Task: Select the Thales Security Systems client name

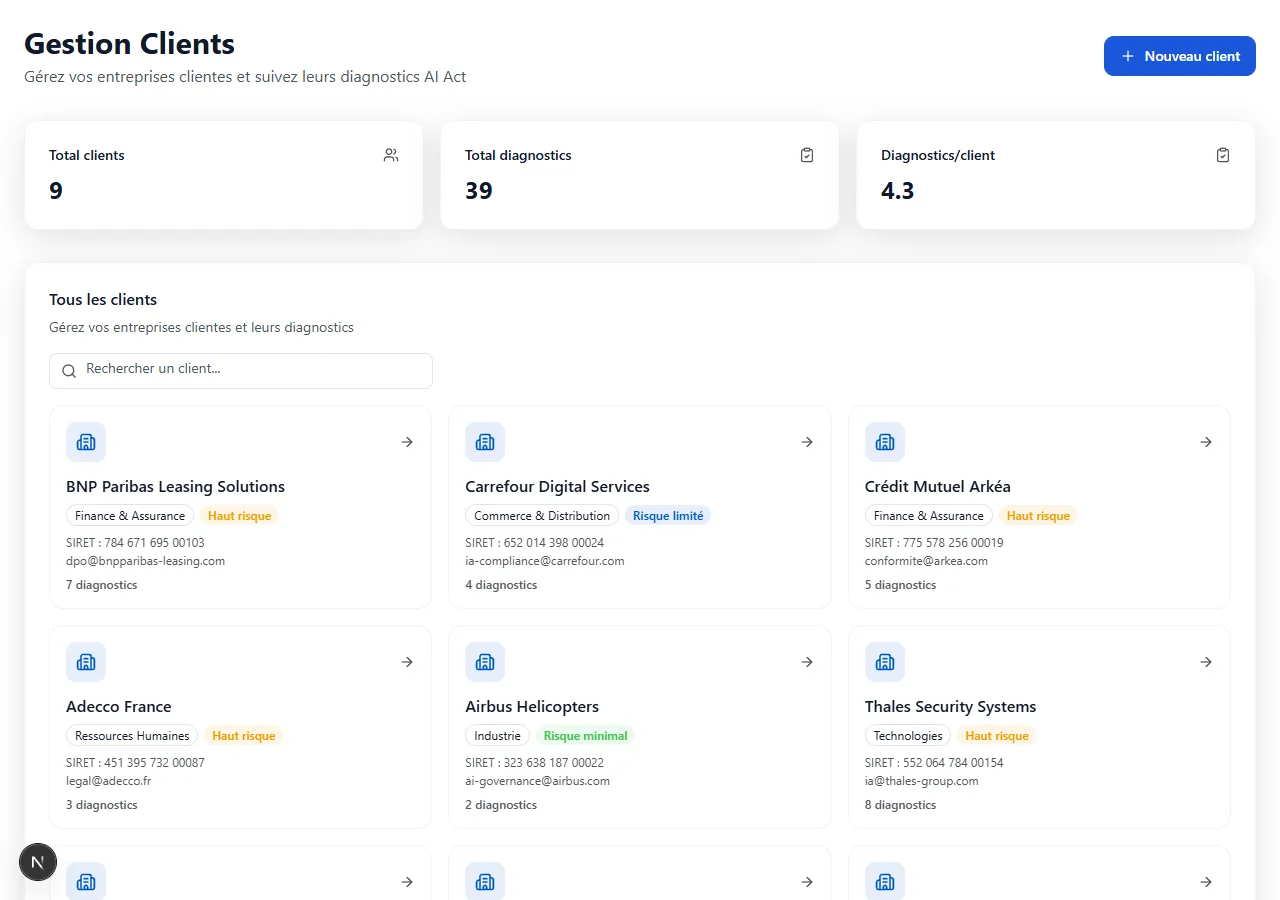Action: point(950,707)
